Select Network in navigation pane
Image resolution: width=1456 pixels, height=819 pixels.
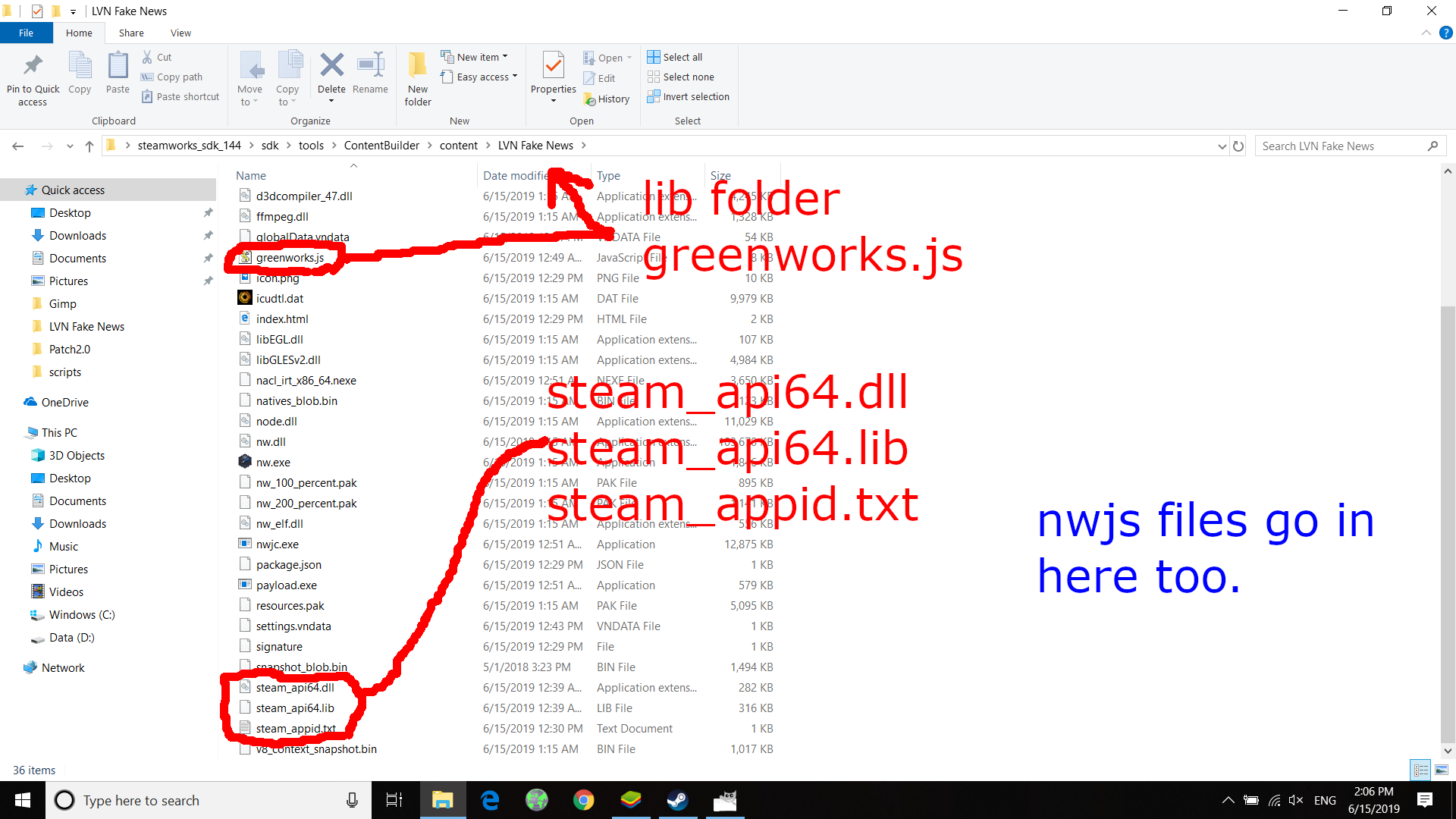click(x=63, y=667)
